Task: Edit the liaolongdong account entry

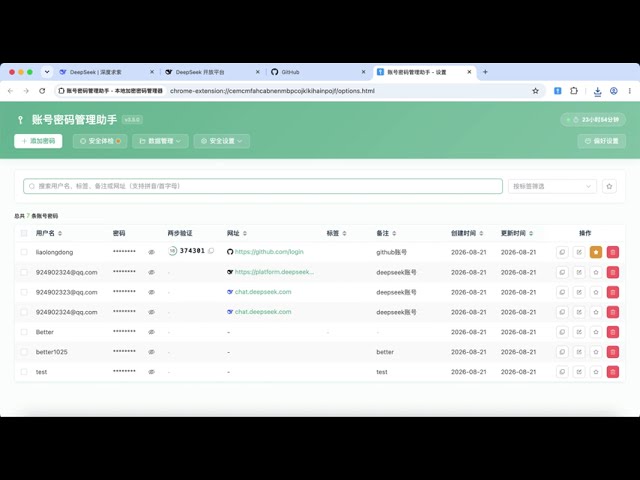Action: (x=579, y=252)
